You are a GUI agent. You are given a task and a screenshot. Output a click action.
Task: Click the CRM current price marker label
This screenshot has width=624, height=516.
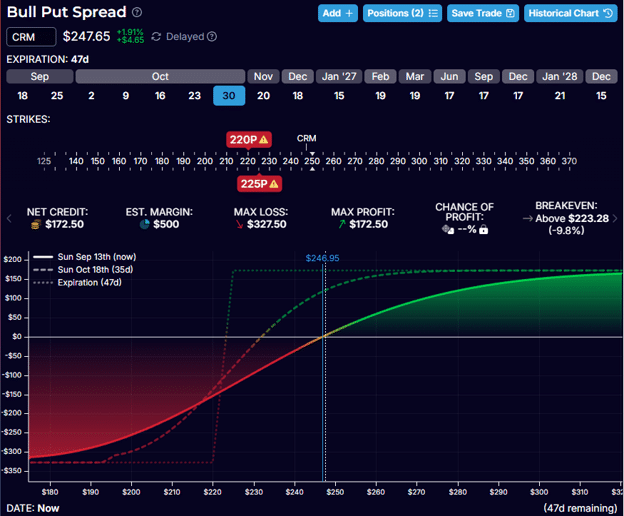click(x=306, y=138)
